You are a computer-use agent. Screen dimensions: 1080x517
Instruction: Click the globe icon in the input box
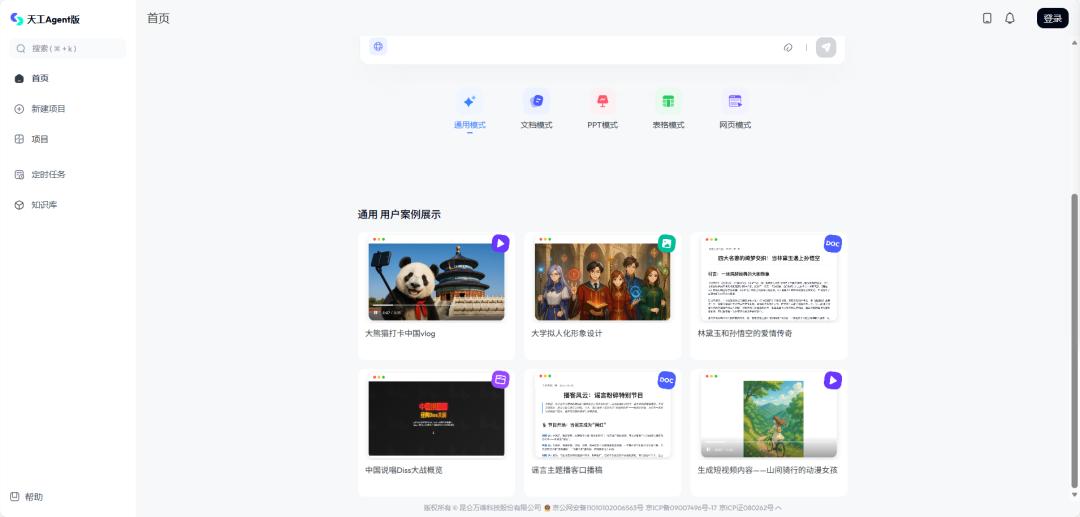377,47
